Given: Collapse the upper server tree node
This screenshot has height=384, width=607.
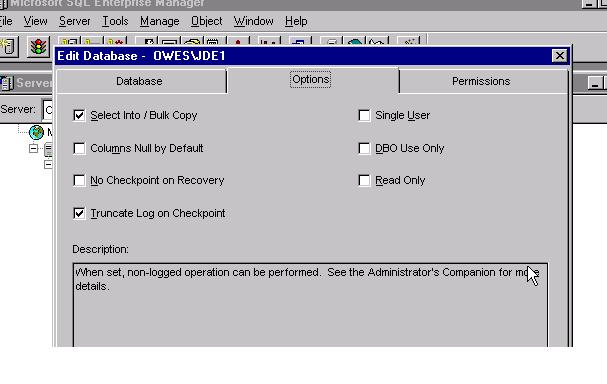Looking at the screenshot, I should pyautogui.click(x=34, y=148).
